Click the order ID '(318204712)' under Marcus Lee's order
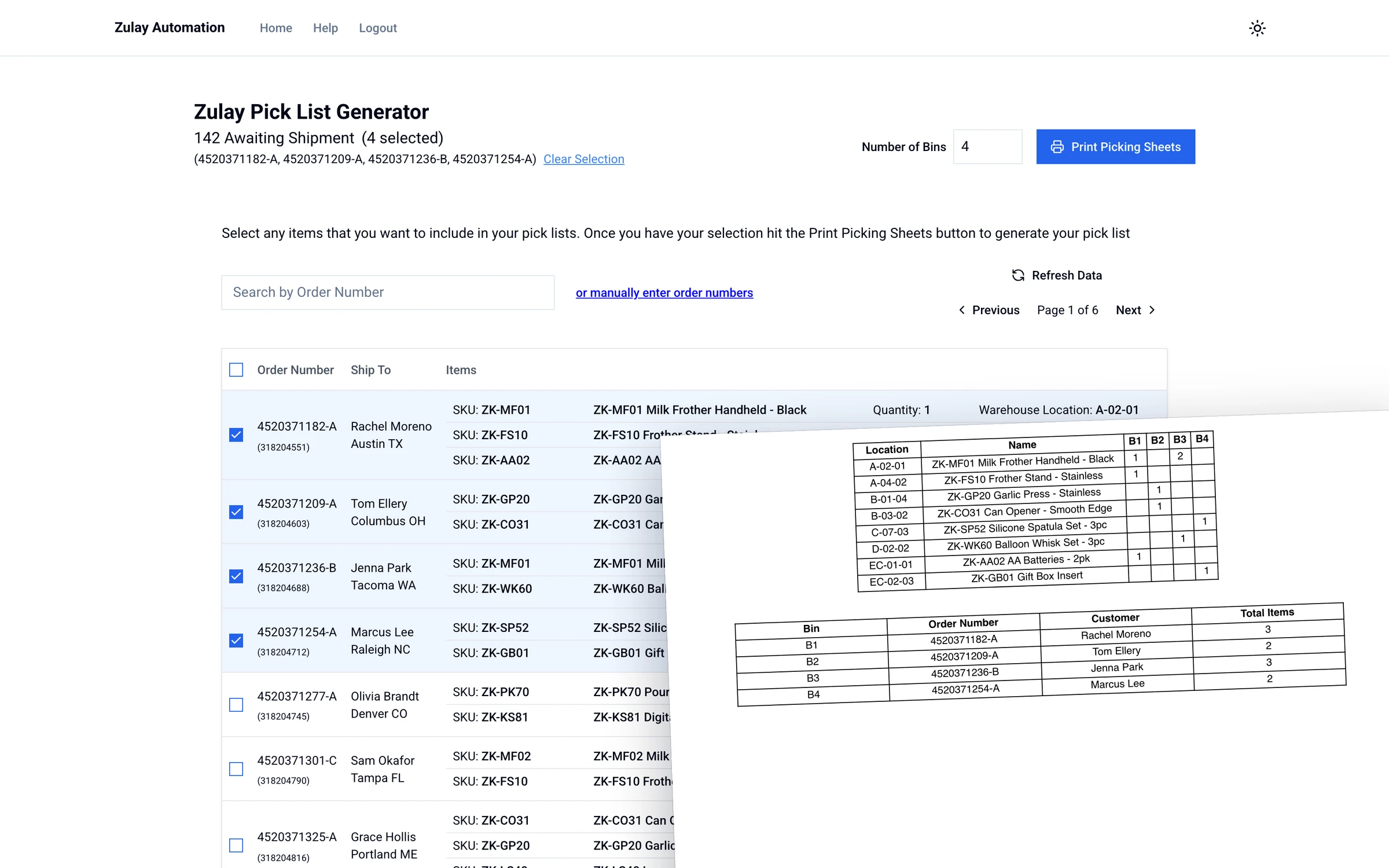 pyautogui.click(x=283, y=652)
